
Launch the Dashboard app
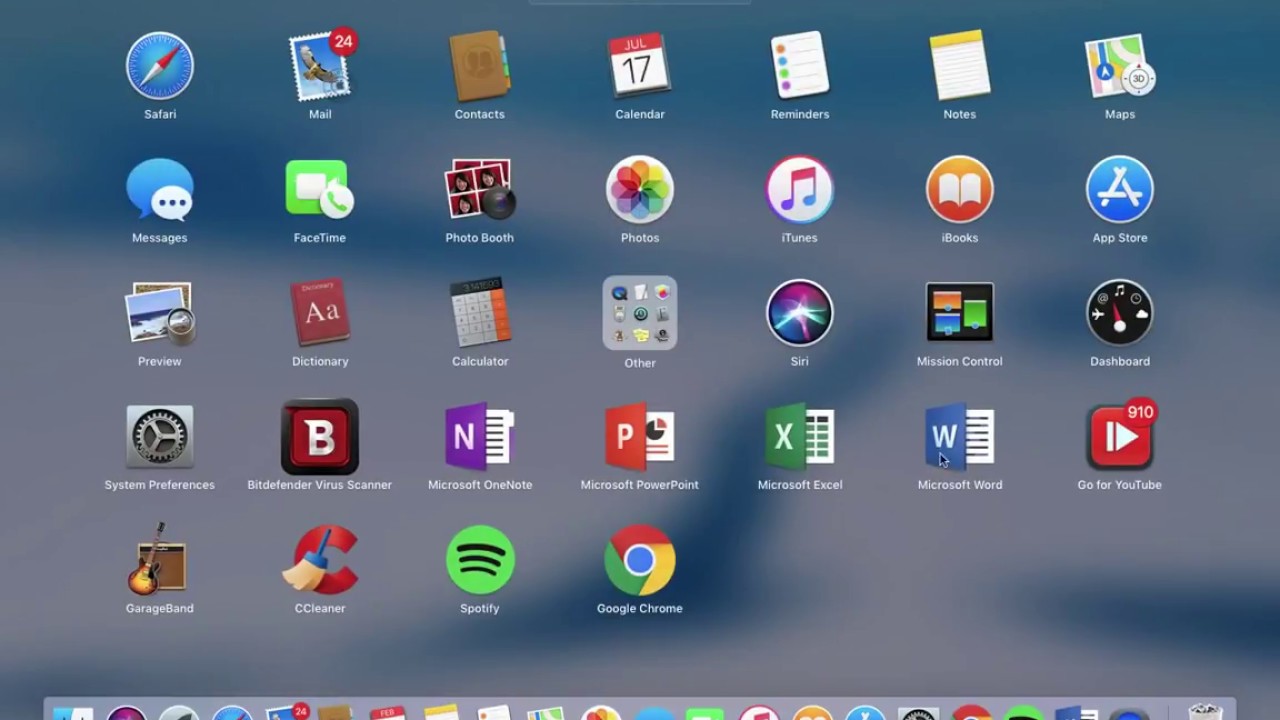1120,314
